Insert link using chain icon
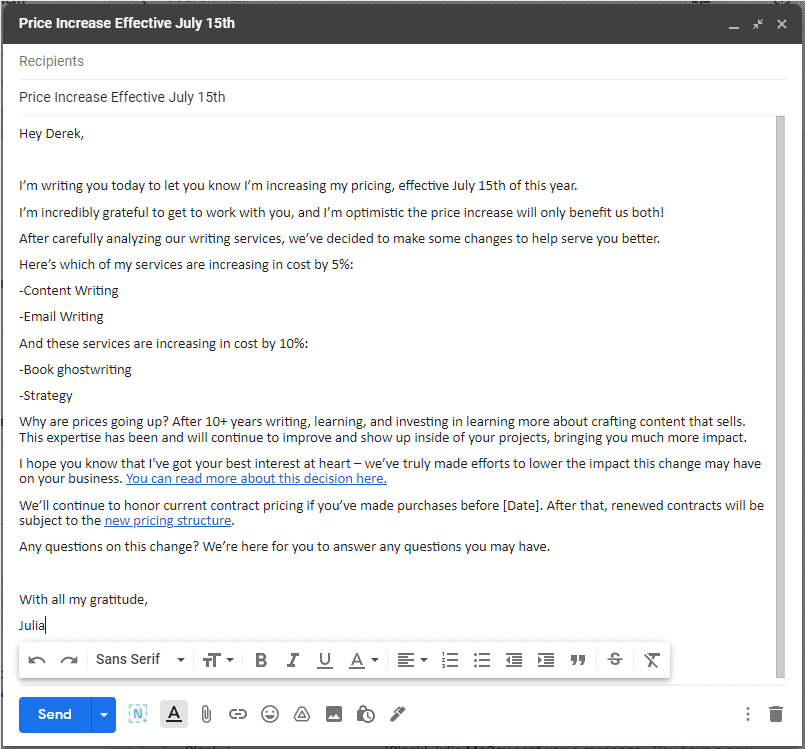Screen dimensions: 805x749 [x=238, y=714]
